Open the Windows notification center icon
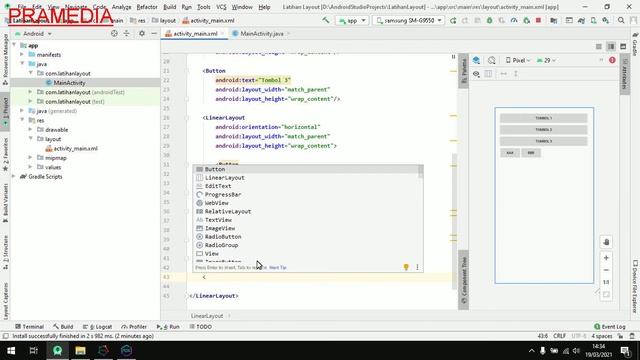The image size is (640, 360). 625,351
